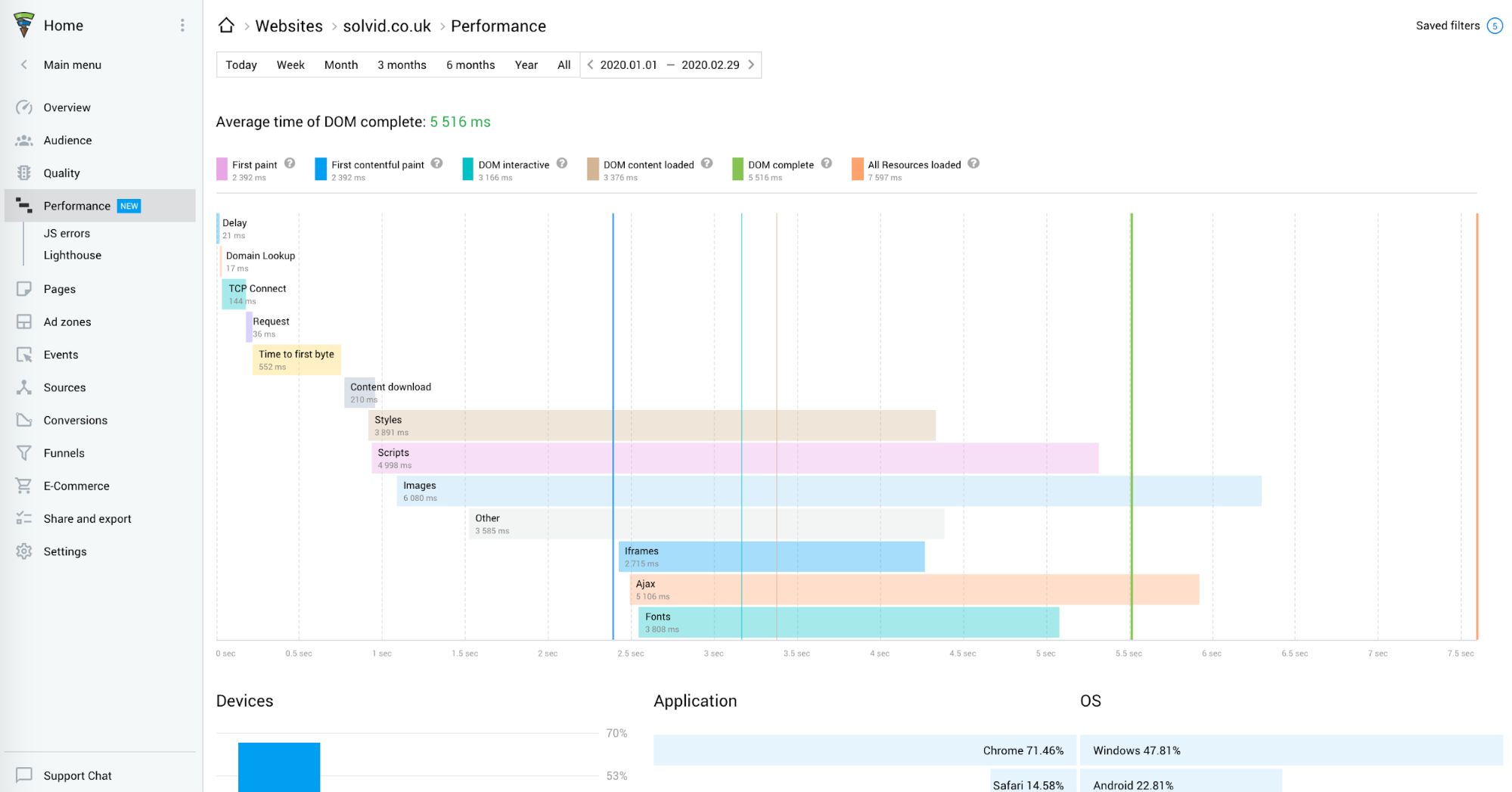Image resolution: width=1512 pixels, height=792 pixels.
Task: Click help icon next to DOM complete
Action: pos(827,163)
